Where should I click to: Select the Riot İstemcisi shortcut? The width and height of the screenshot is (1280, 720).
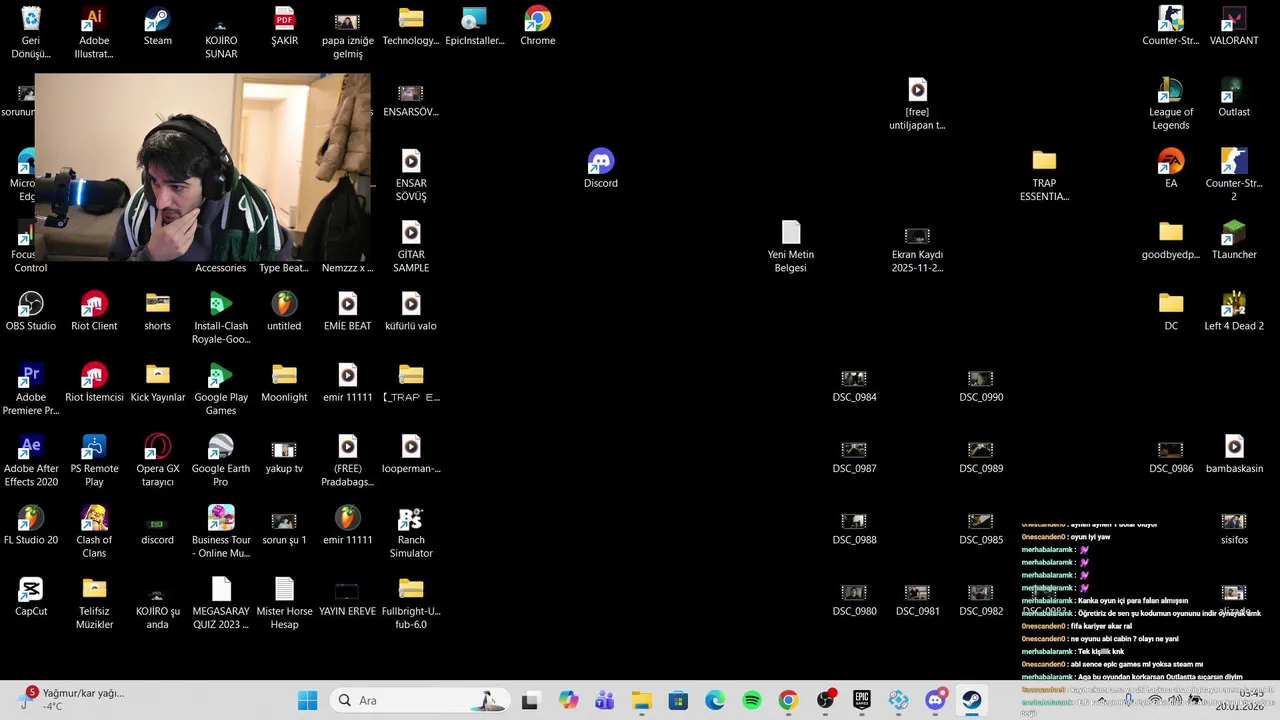94,383
